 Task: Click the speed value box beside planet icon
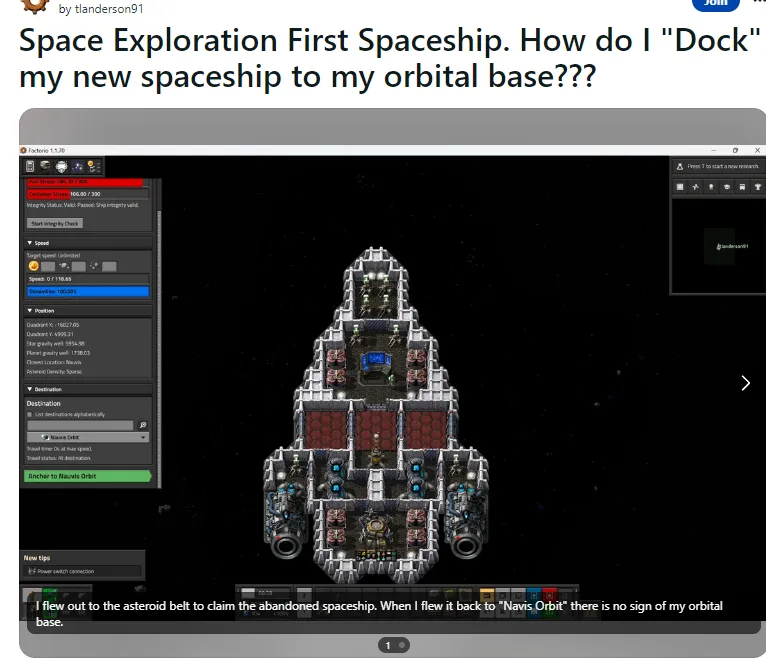(x=79, y=266)
